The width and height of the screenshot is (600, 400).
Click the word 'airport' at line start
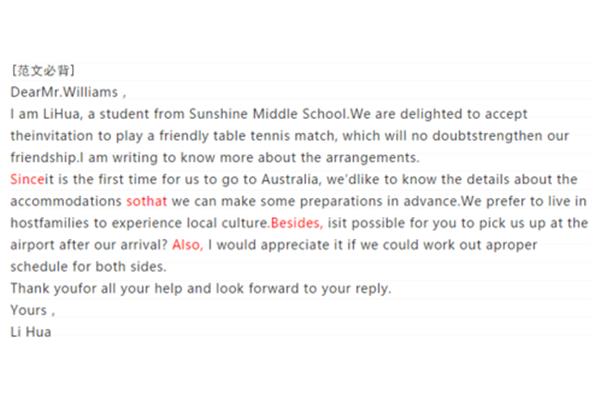[33, 245]
